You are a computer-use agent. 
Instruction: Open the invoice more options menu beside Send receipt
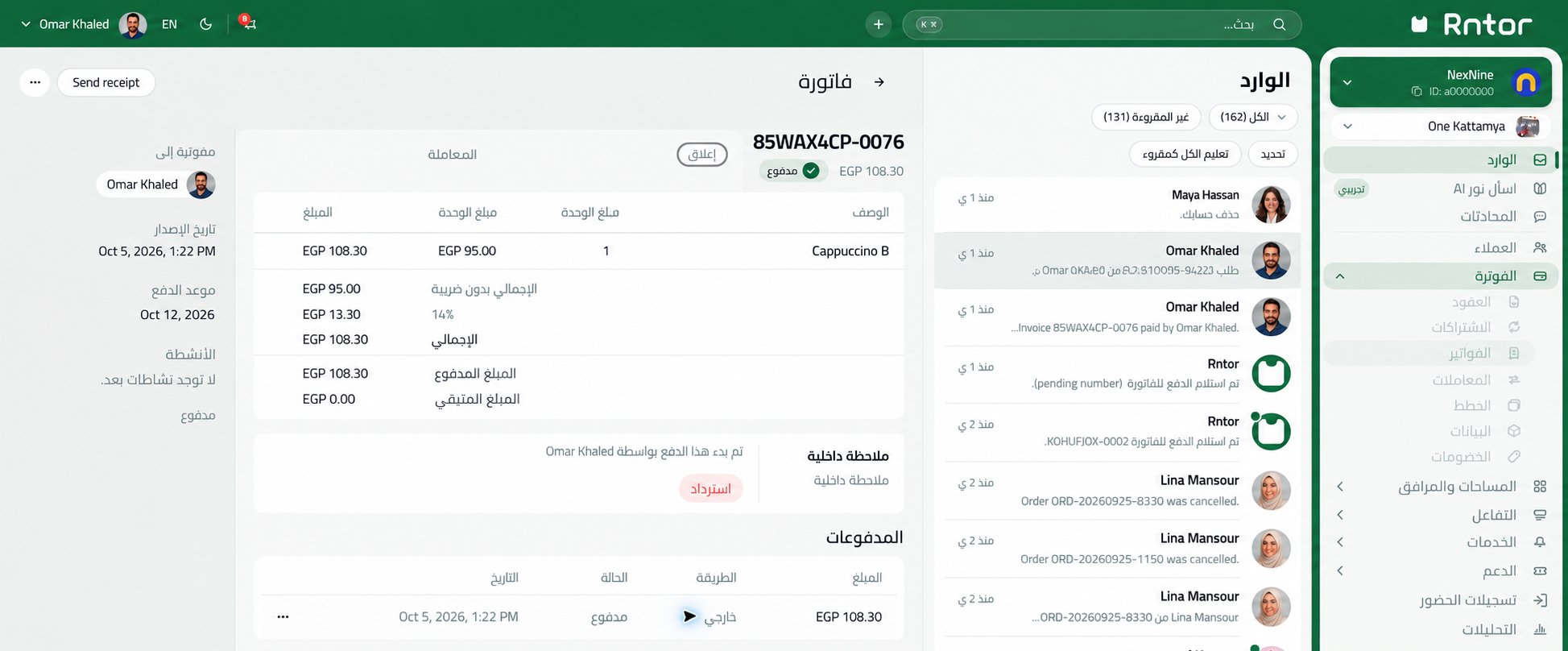35,82
